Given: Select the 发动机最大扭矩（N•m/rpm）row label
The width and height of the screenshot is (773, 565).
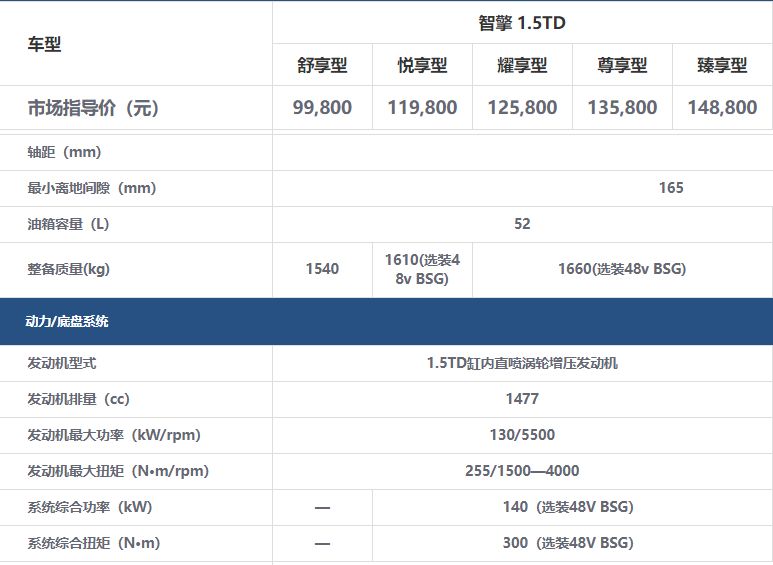Looking at the screenshot, I should click(118, 471).
